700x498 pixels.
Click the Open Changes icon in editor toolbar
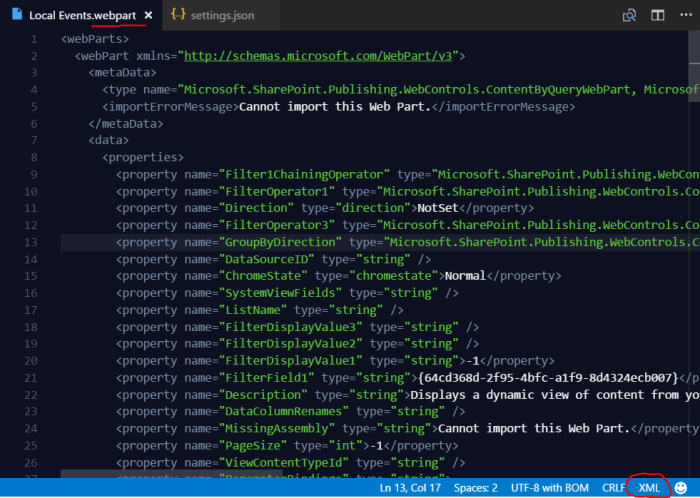click(x=630, y=16)
